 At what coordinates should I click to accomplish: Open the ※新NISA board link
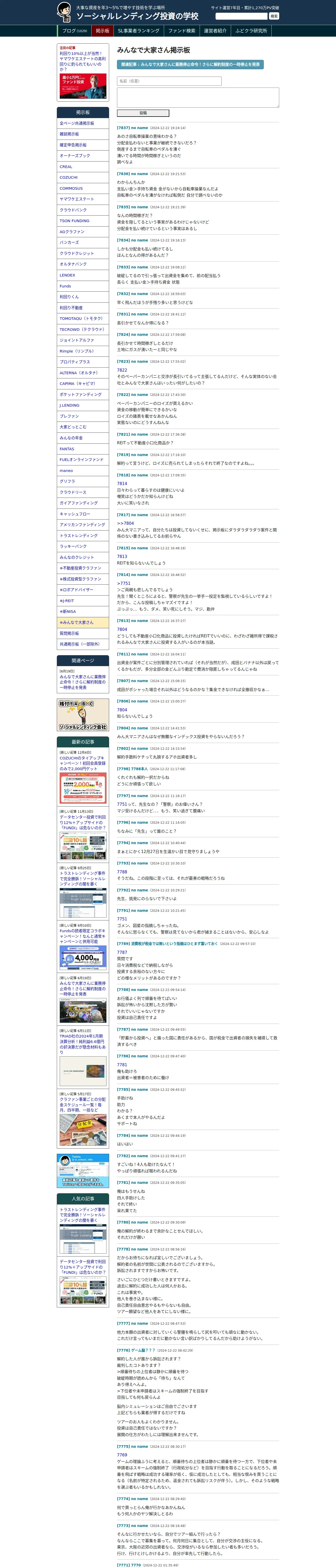coord(83,612)
